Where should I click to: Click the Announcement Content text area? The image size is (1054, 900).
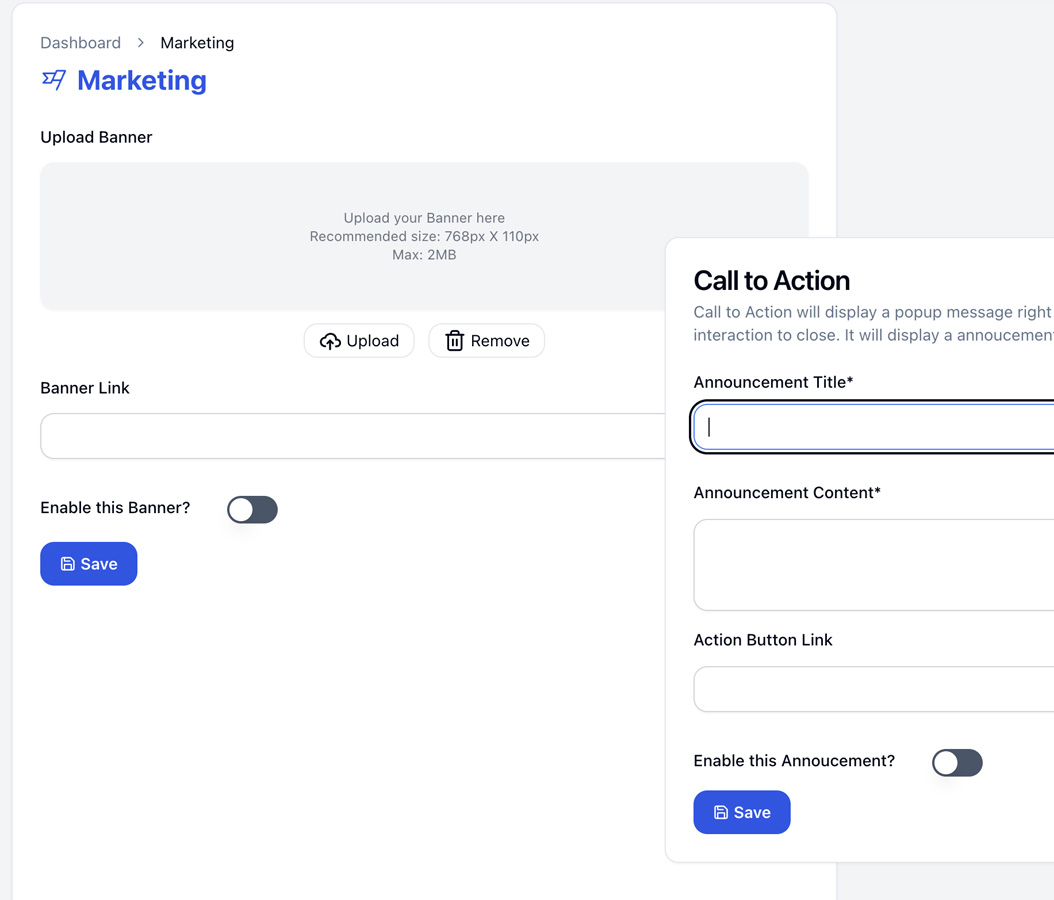click(x=874, y=565)
